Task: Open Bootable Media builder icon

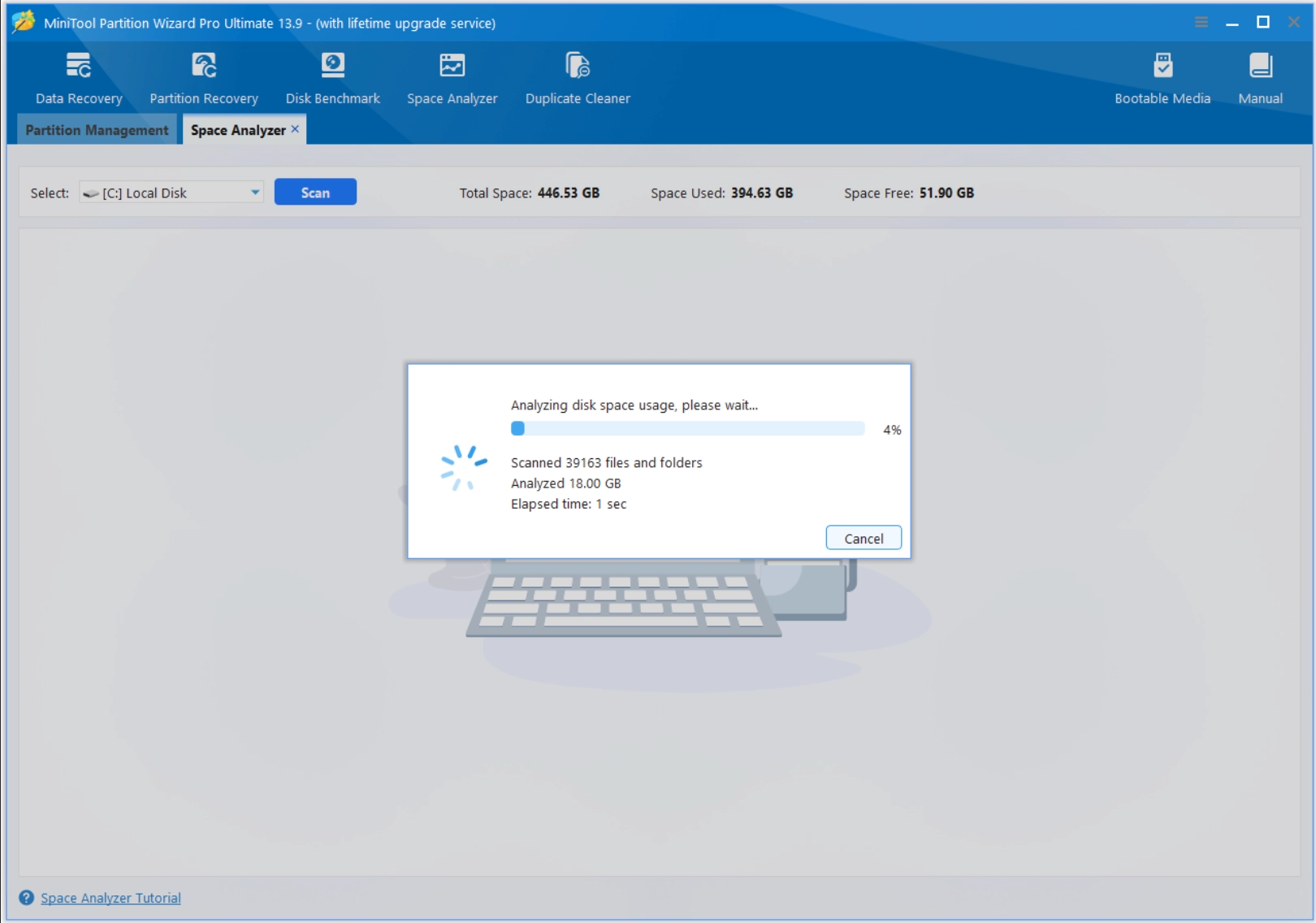Action: (x=1162, y=65)
